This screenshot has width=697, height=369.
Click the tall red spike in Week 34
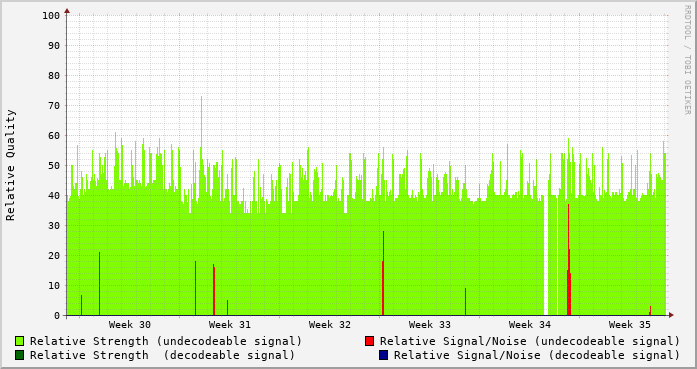coord(569,258)
